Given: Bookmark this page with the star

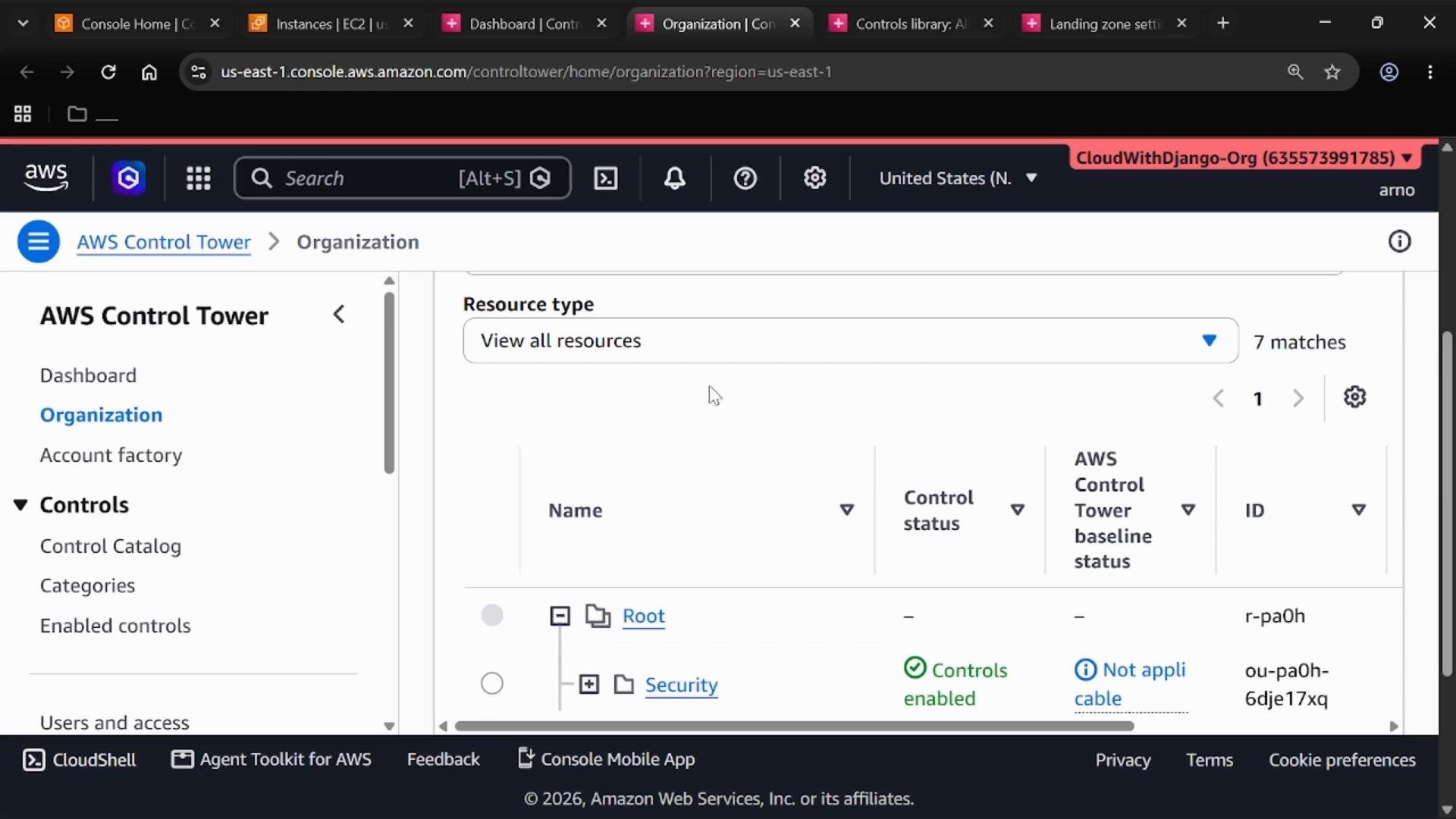Looking at the screenshot, I should [1332, 72].
